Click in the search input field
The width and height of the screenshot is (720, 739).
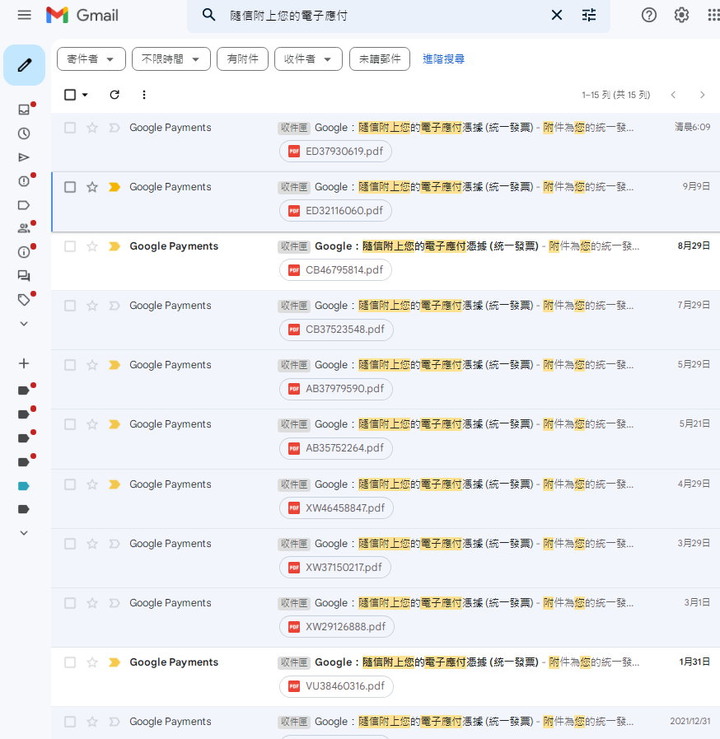point(382,16)
